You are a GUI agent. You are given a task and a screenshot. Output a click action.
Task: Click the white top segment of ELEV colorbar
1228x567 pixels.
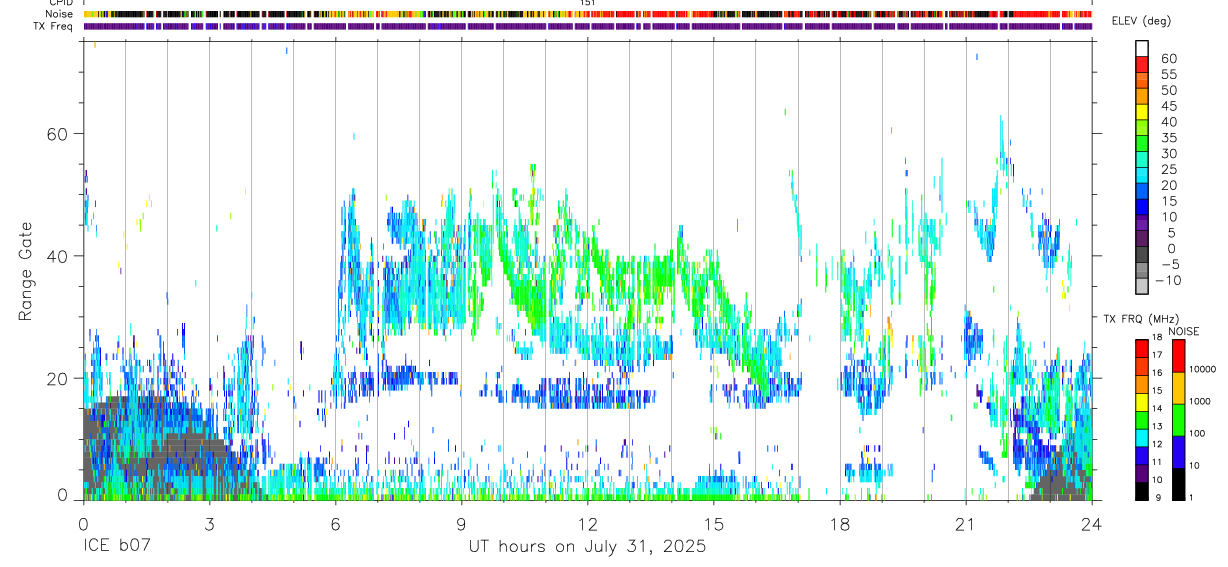(x=1142, y=49)
